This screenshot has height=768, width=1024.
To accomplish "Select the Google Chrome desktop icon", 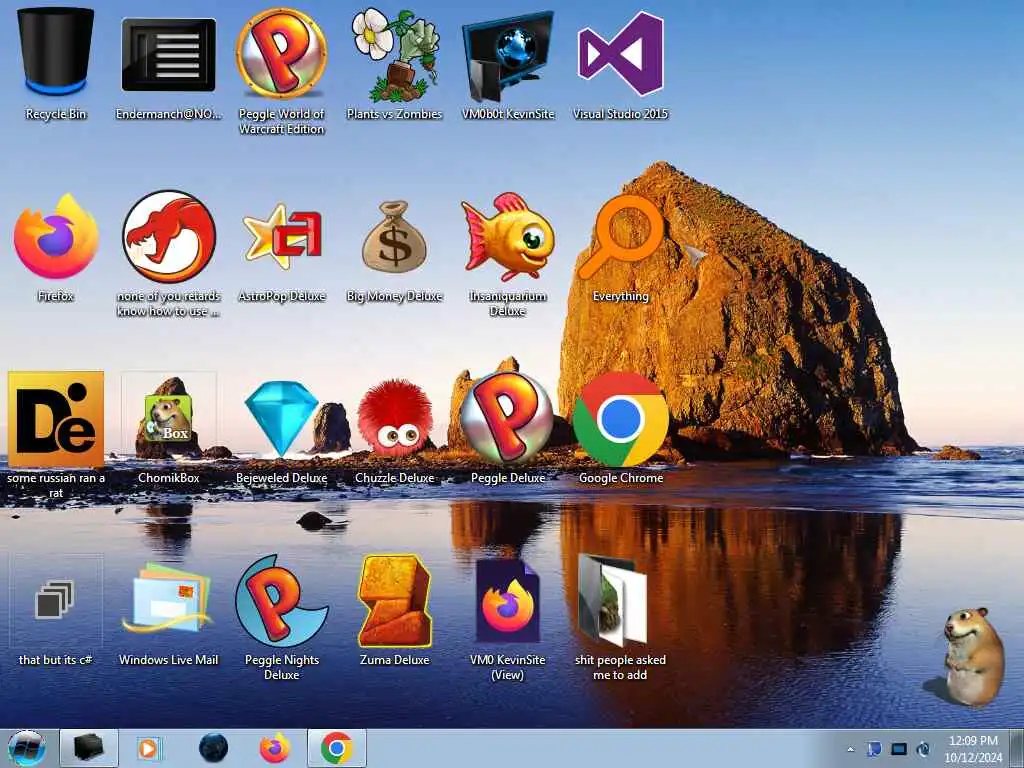I will (620, 428).
